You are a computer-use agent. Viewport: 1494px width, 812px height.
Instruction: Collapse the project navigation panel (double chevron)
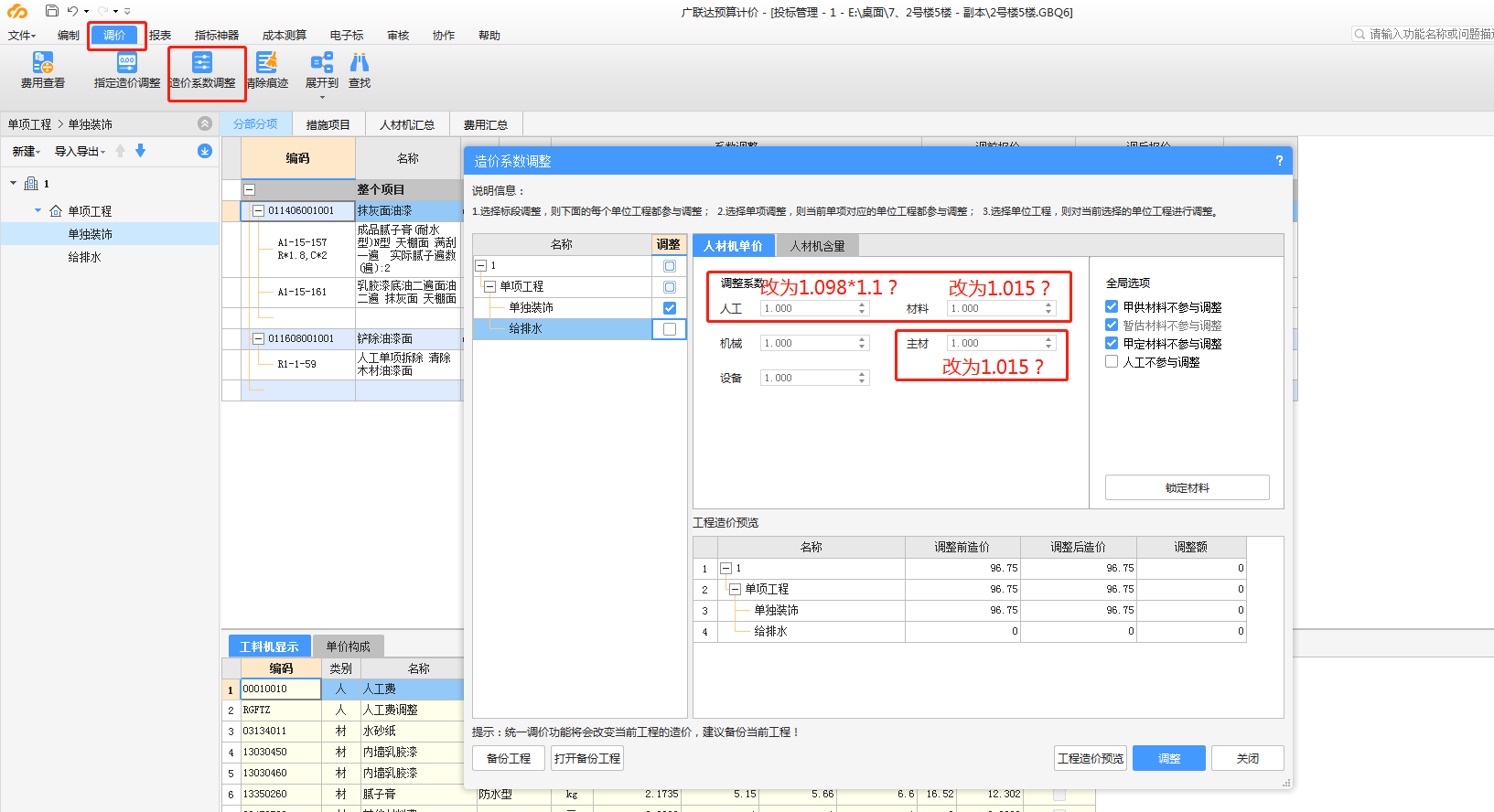click(x=205, y=123)
